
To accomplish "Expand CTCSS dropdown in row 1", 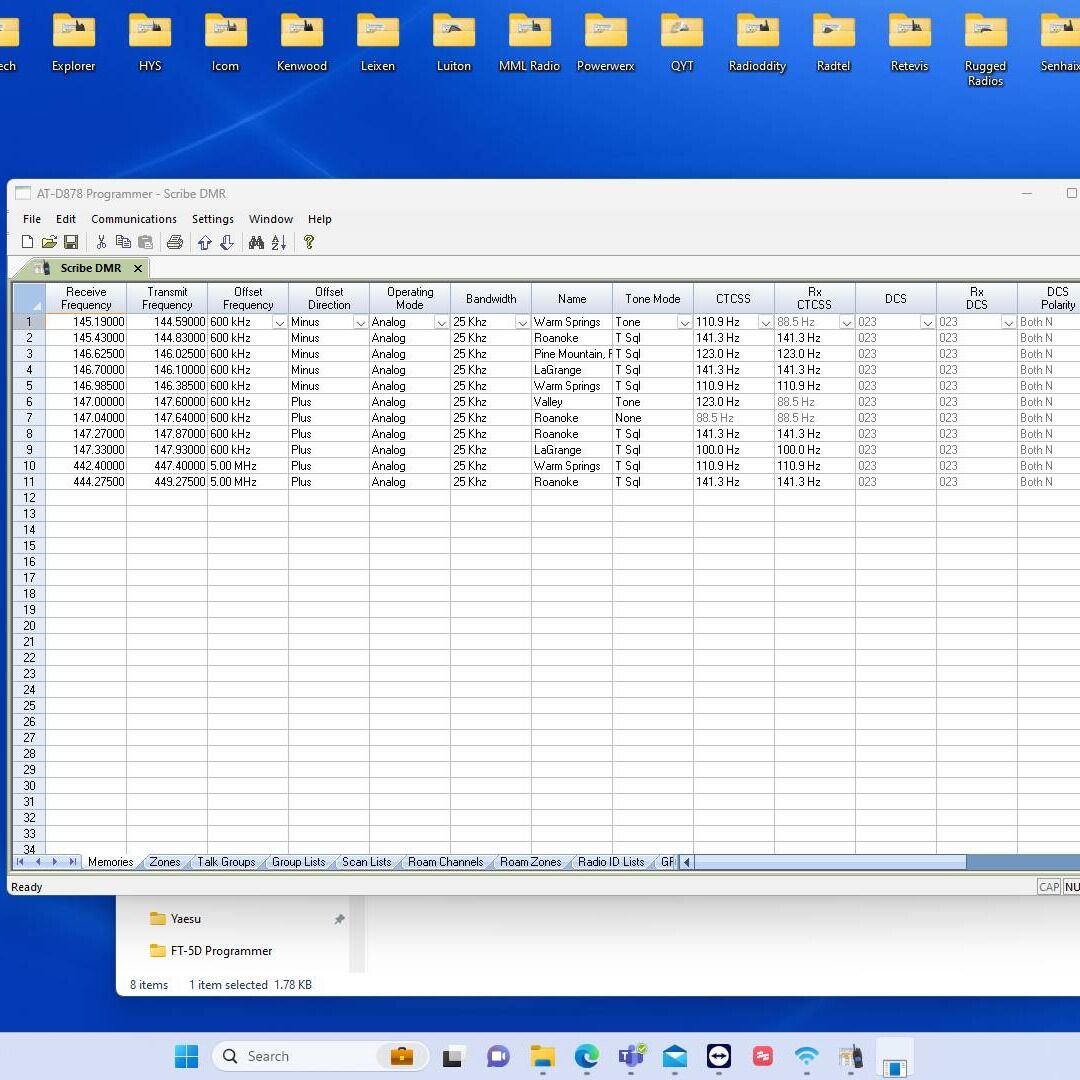I will (766, 322).
